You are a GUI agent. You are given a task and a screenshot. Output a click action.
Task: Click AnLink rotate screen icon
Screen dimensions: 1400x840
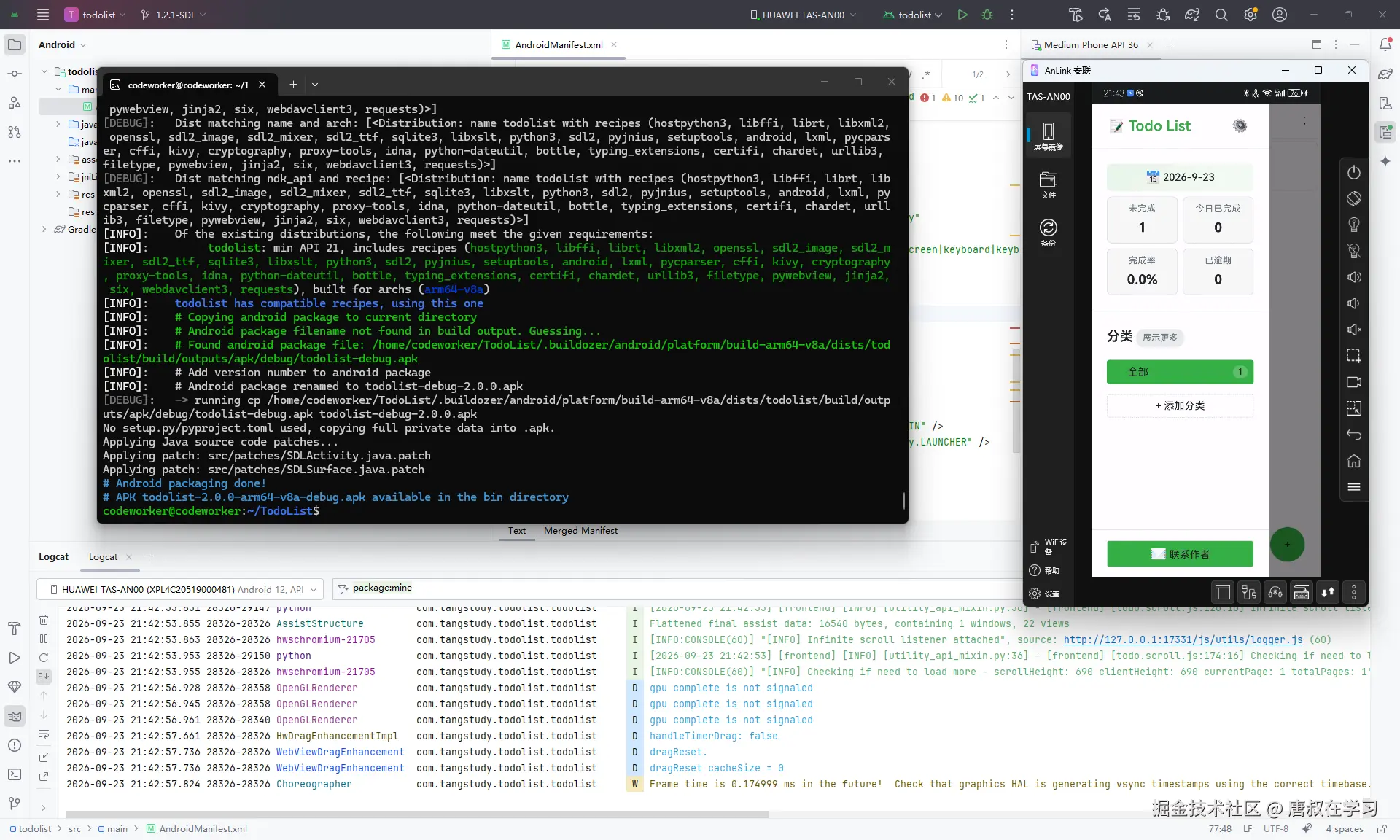click(1354, 198)
